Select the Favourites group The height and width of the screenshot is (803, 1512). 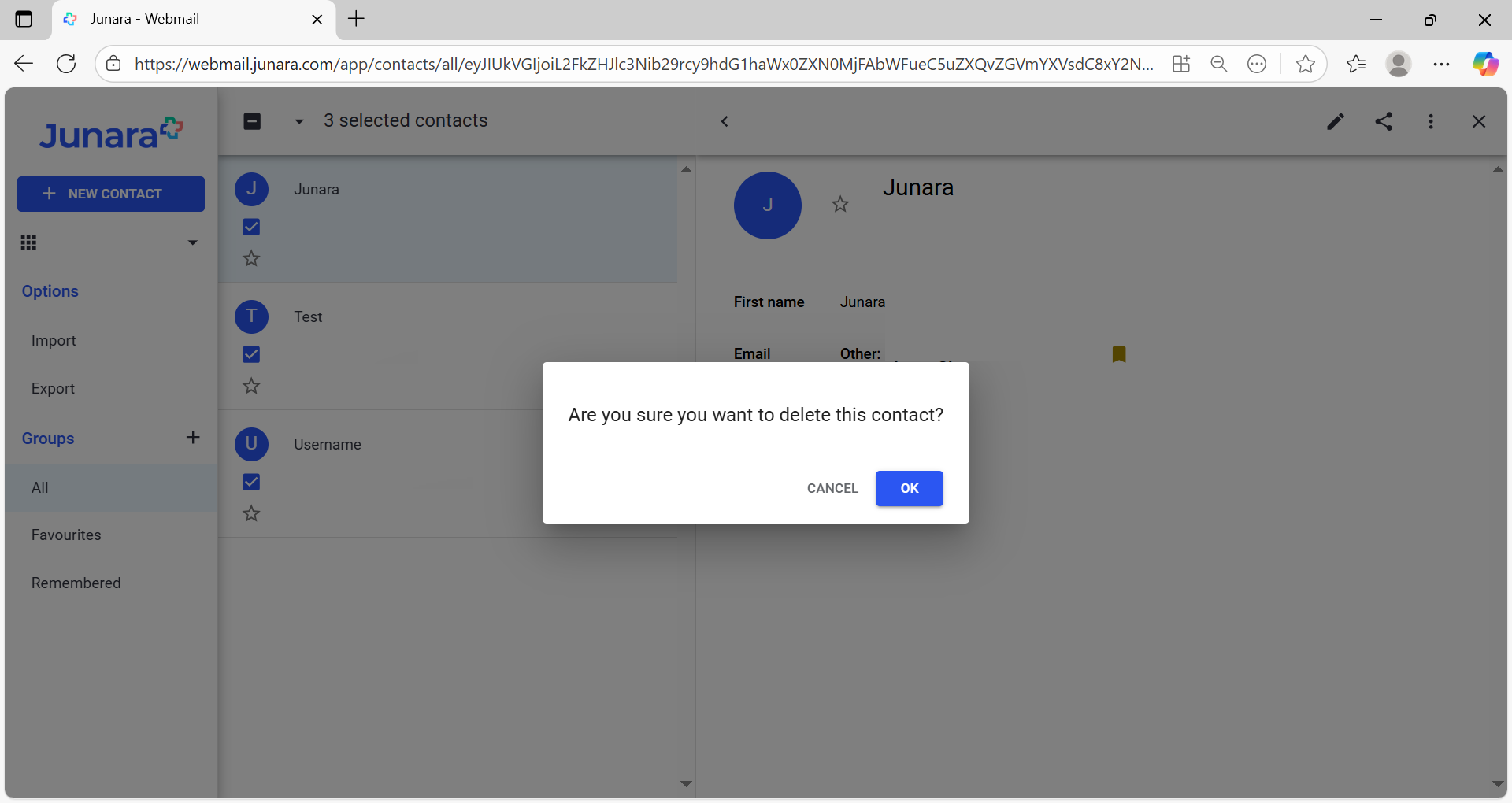[x=66, y=535]
